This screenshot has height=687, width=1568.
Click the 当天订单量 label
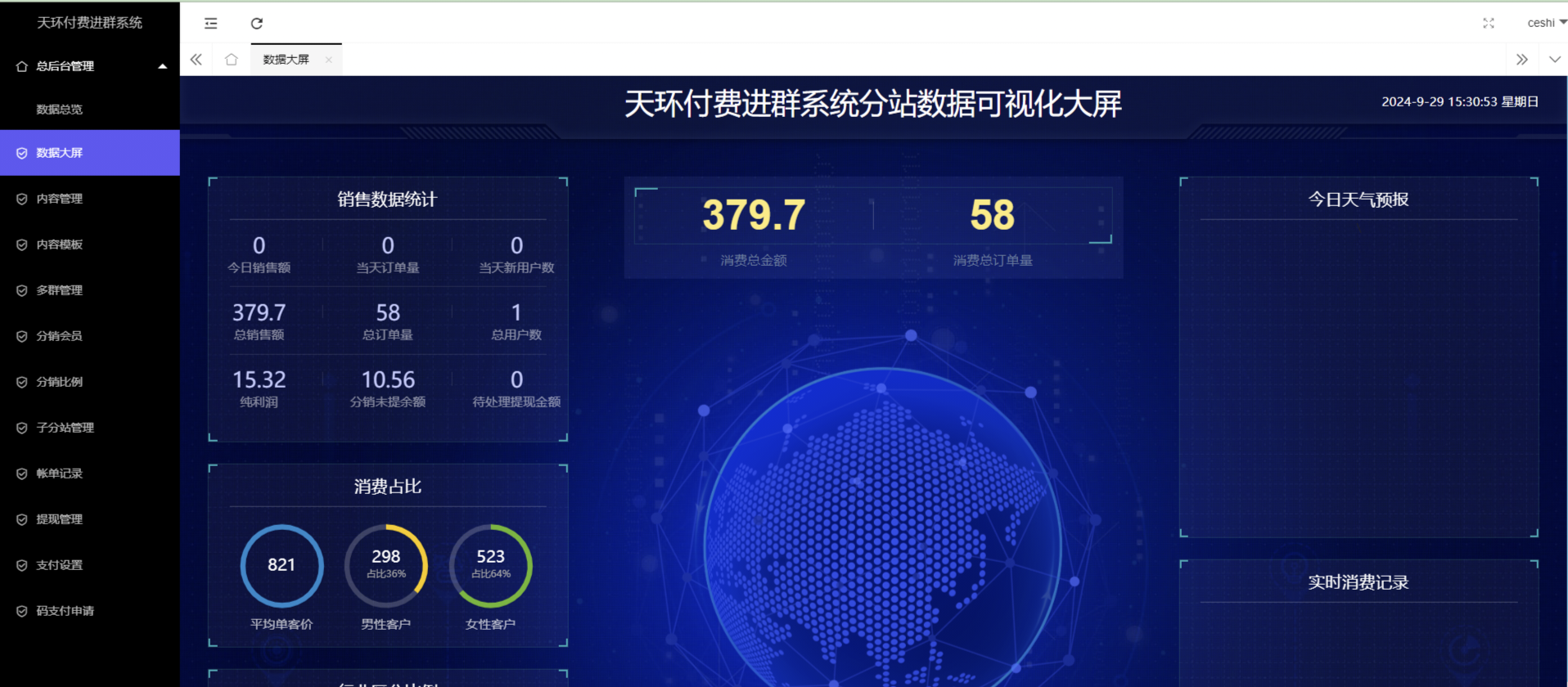[388, 267]
